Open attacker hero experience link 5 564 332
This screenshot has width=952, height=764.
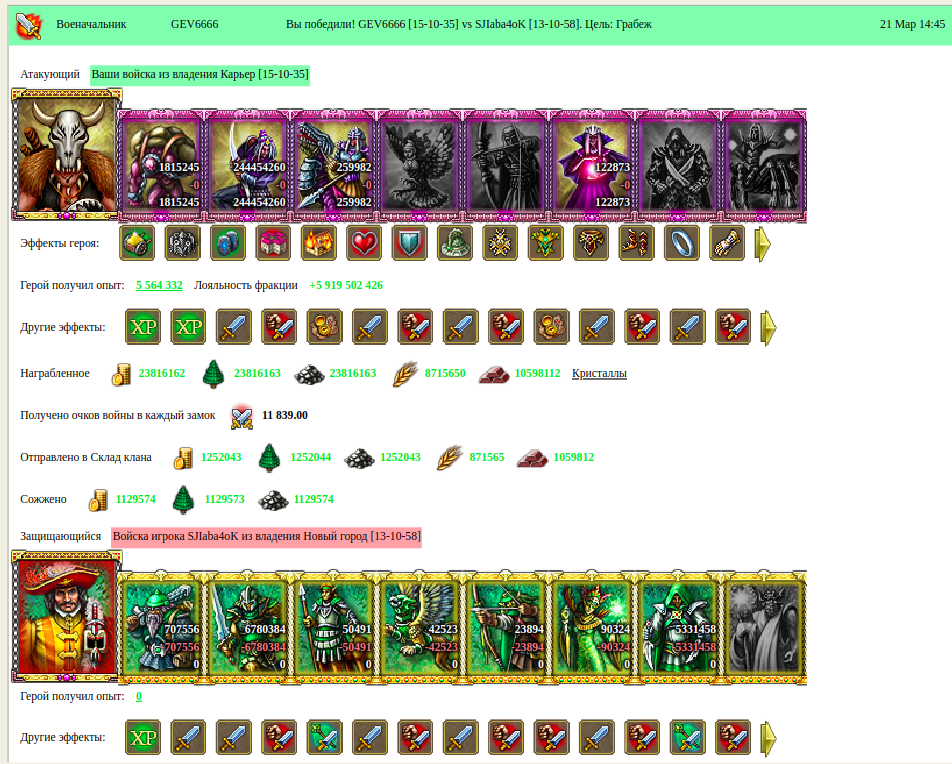click(159, 285)
